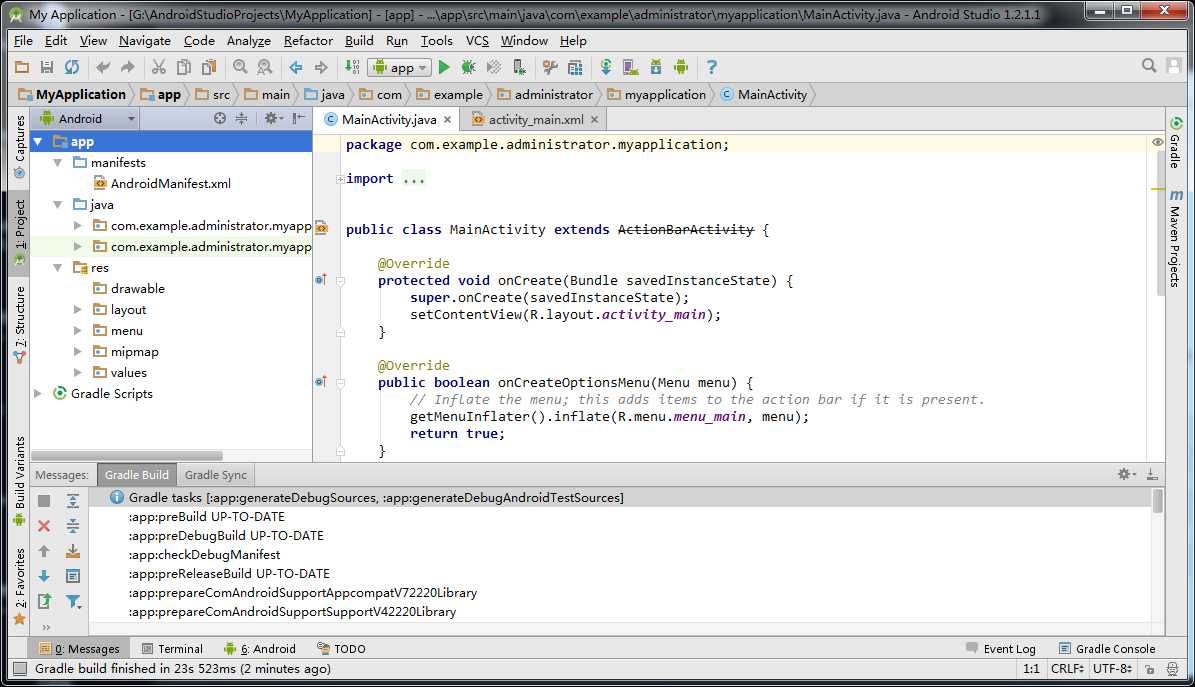Screen dimensions: 1195x687
Task: Collapse the manifests folder
Action: (x=58, y=162)
